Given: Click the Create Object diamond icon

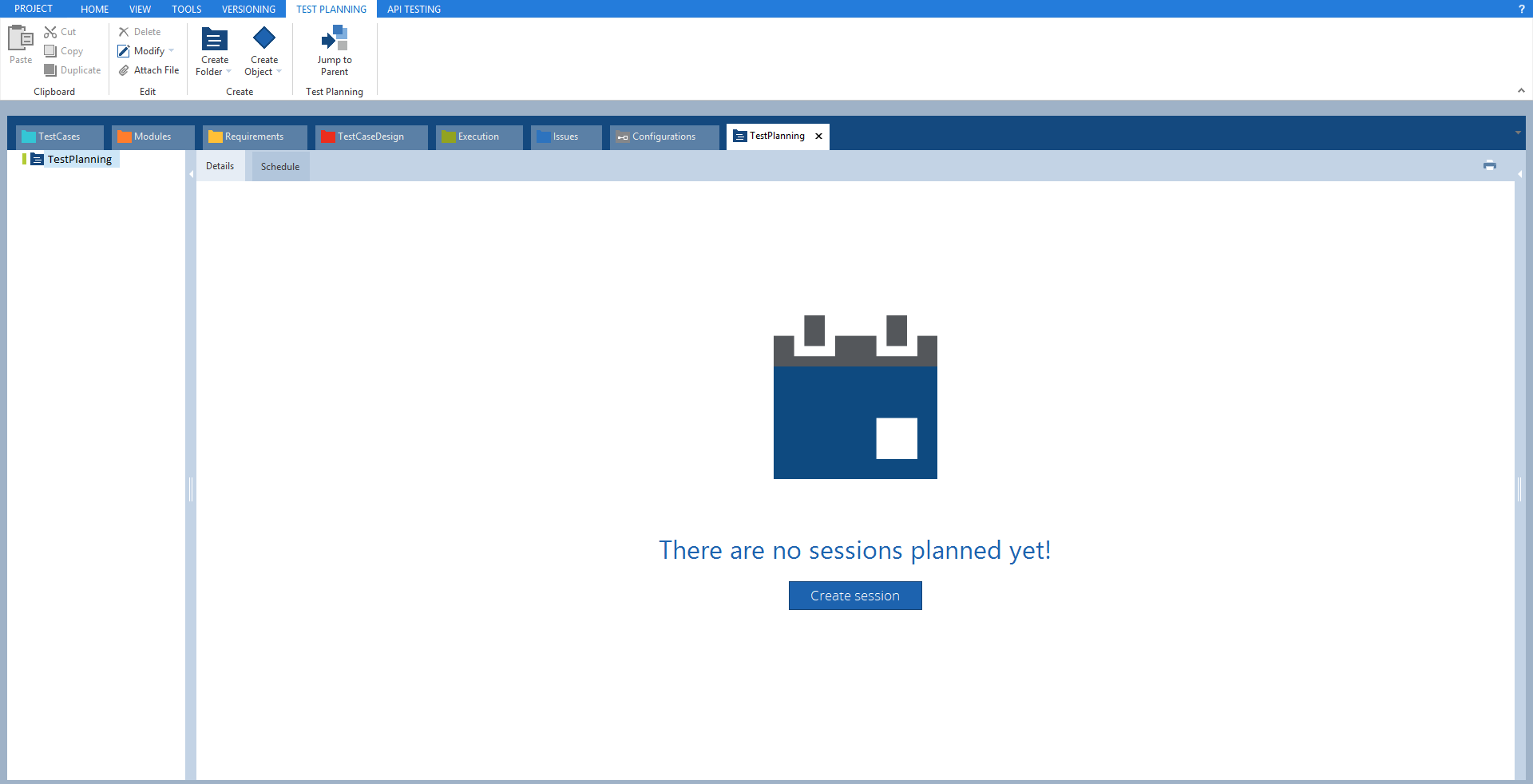Looking at the screenshot, I should 264,38.
